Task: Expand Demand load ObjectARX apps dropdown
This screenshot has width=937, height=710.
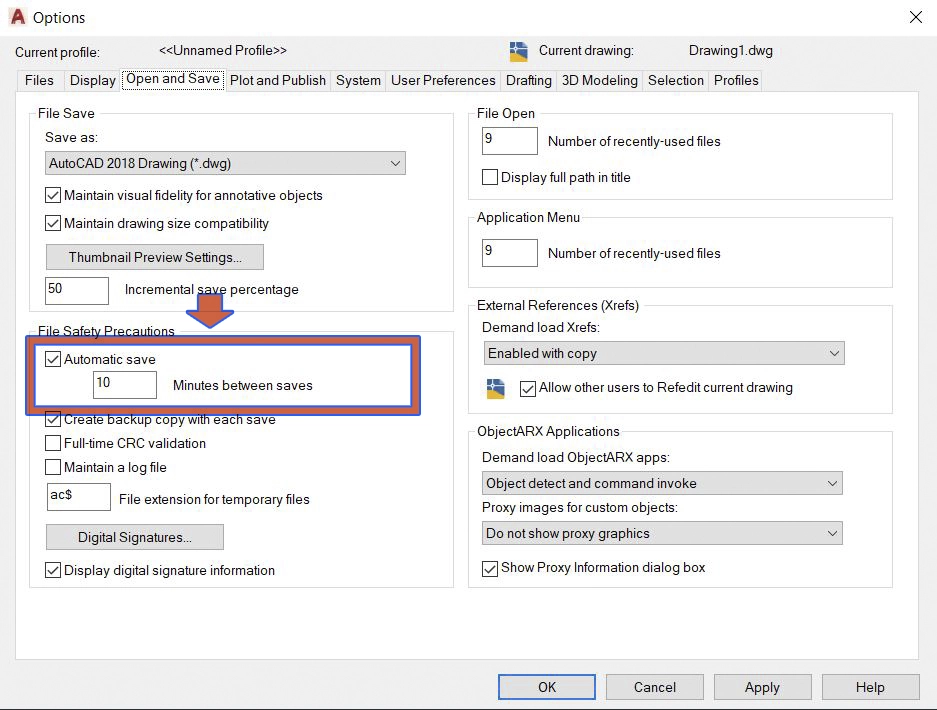Action: click(662, 483)
